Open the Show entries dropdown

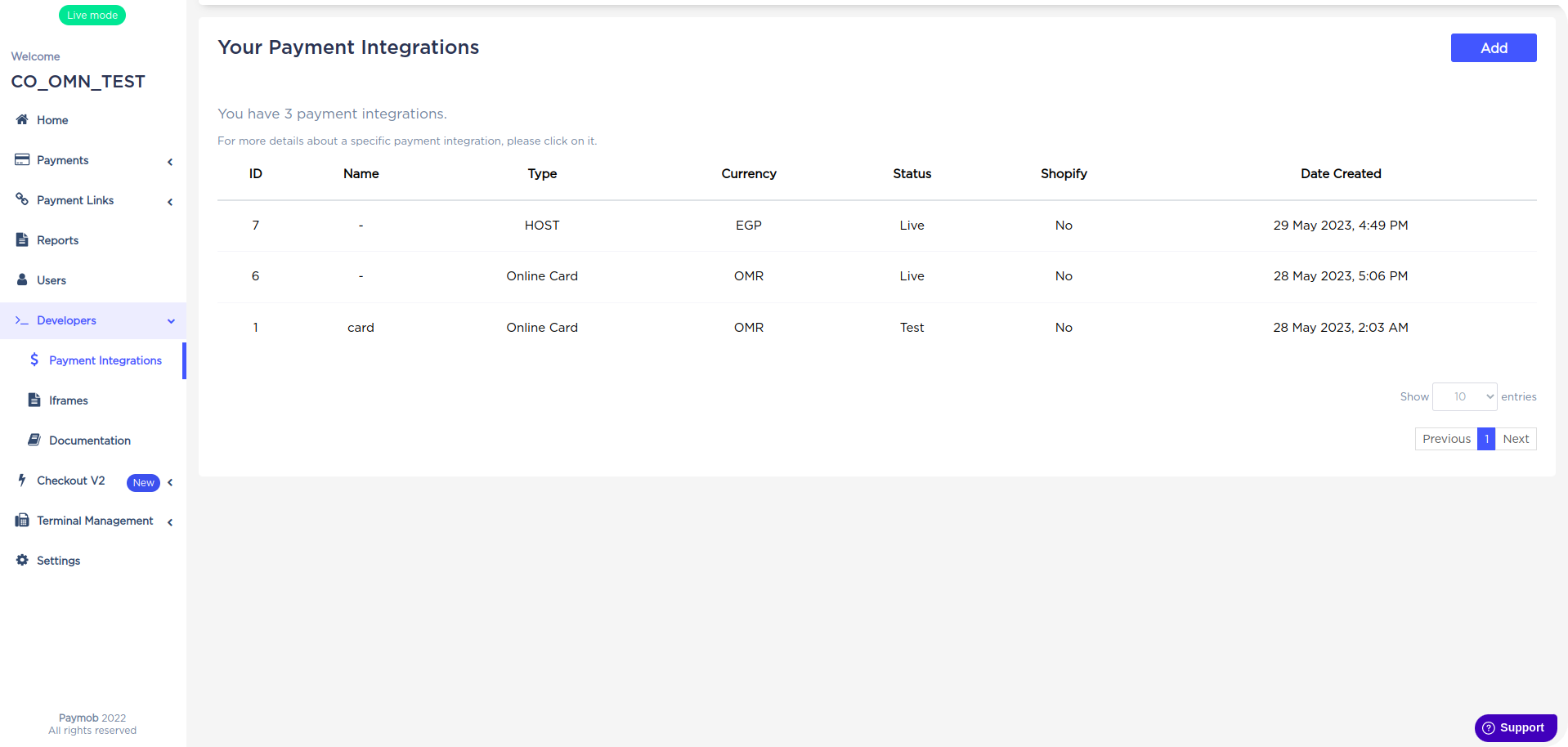pyautogui.click(x=1463, y=396)
